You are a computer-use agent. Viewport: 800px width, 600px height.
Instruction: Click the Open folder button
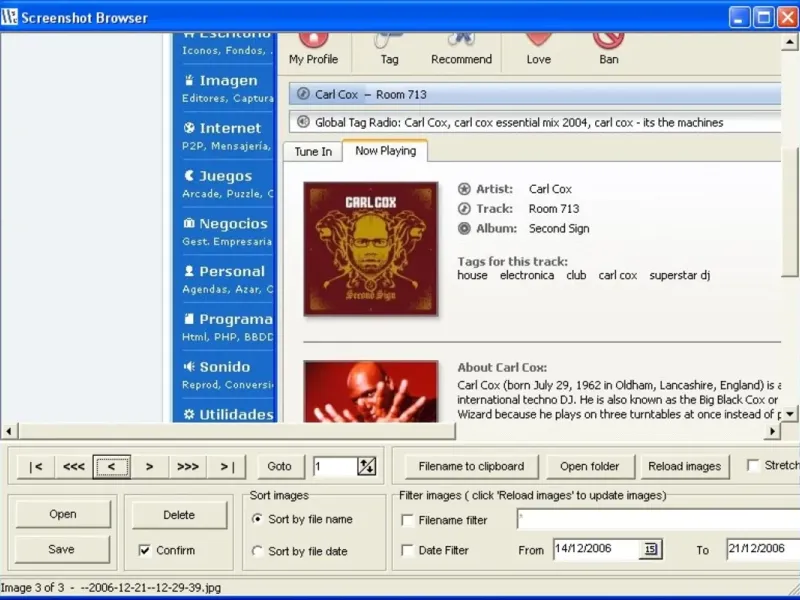[590, 466]
